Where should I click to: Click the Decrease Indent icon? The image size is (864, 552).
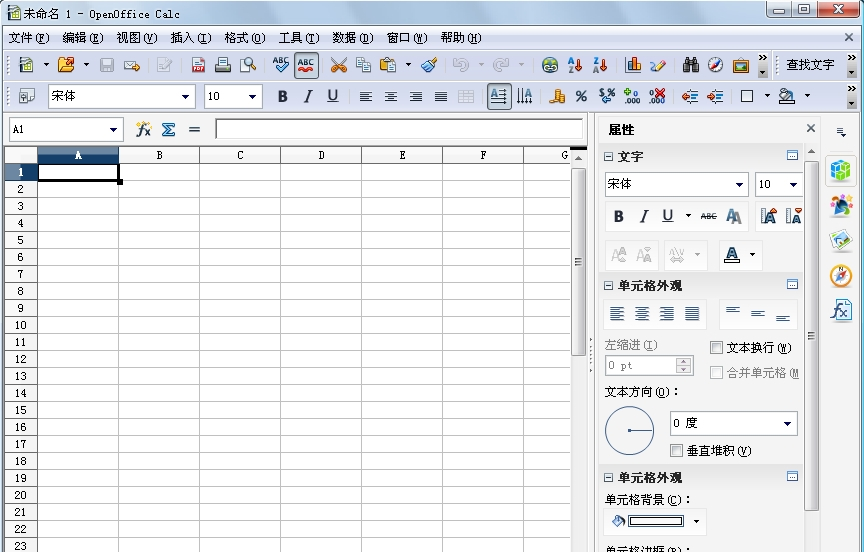pos(690,97)
